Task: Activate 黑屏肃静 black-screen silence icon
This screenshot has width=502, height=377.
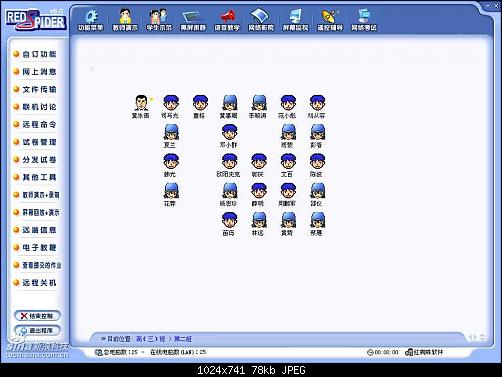Action: (x=193, y=20)
